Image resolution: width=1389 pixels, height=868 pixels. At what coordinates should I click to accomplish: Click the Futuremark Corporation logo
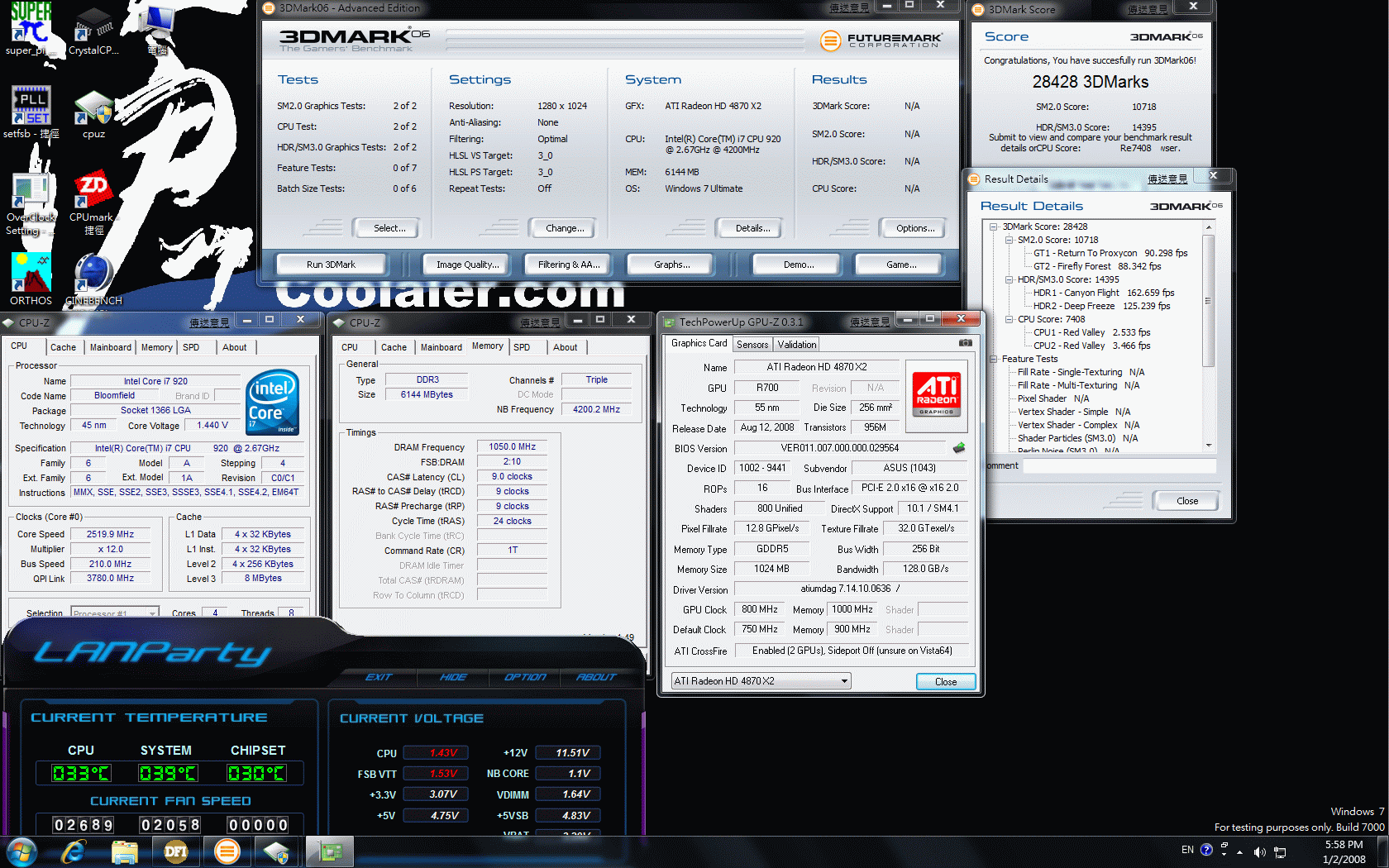(881, 40)
